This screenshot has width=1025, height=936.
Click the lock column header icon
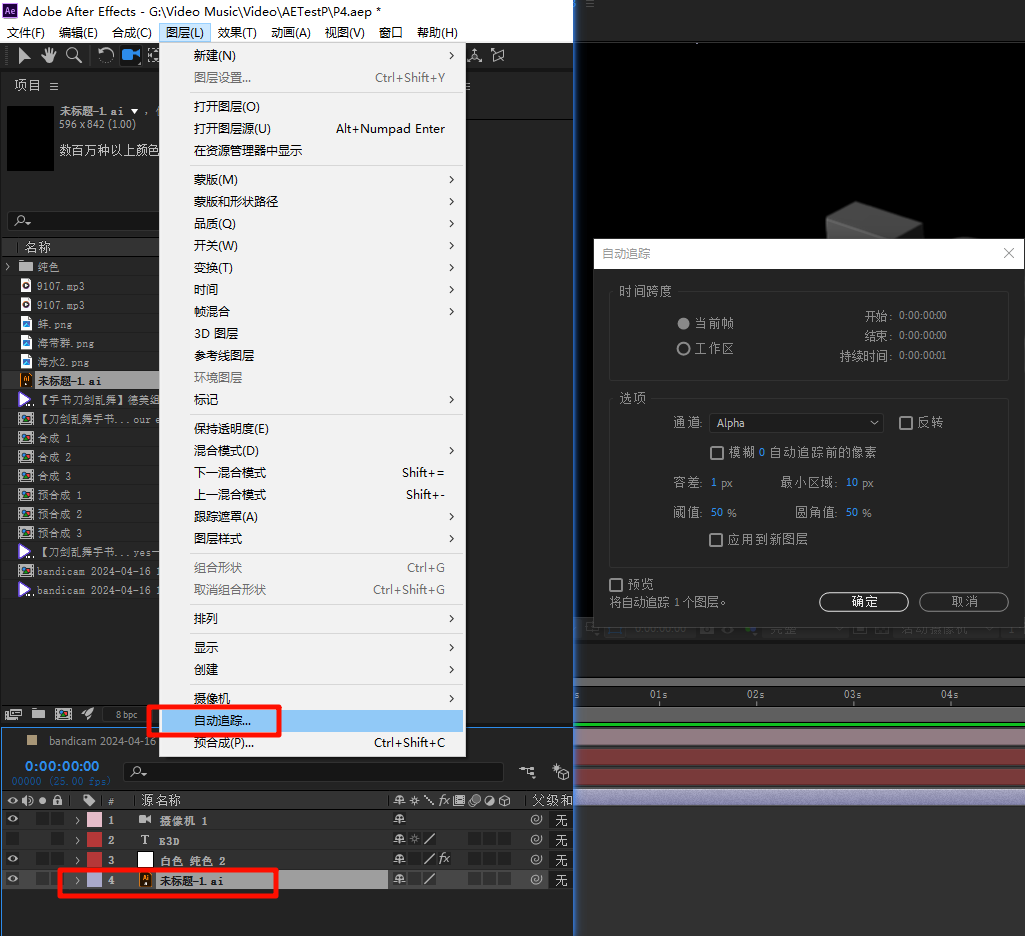[x=58, y=800]
